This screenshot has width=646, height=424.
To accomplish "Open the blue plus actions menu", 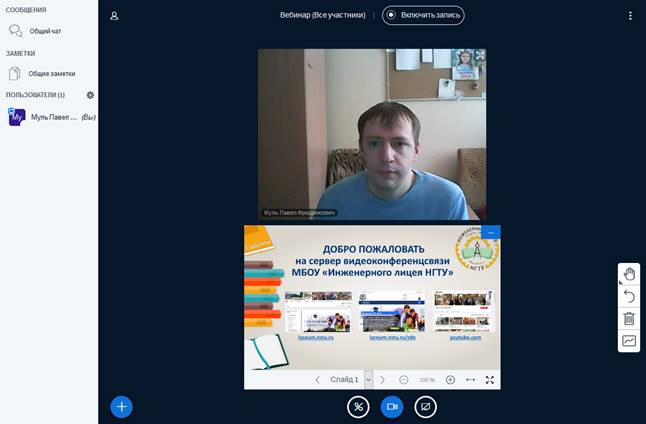I will pyautogui.click(x=121, y=406).
